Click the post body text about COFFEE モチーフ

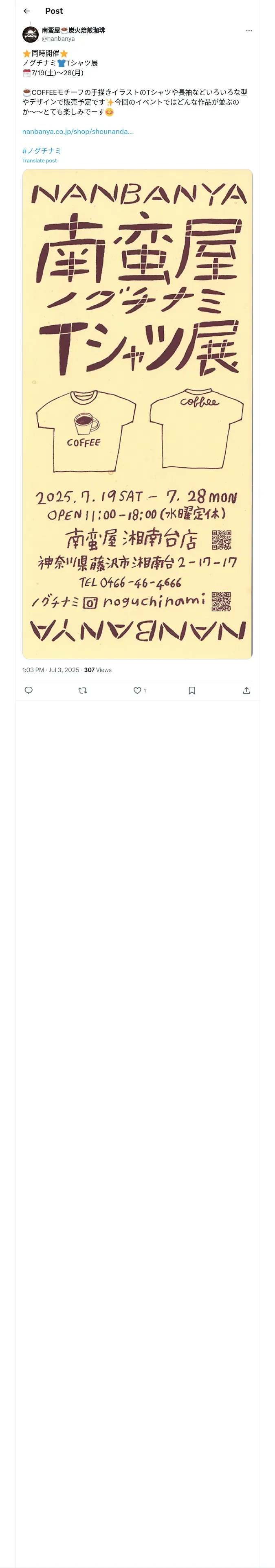pyautogui.click(x=135, y=102)
